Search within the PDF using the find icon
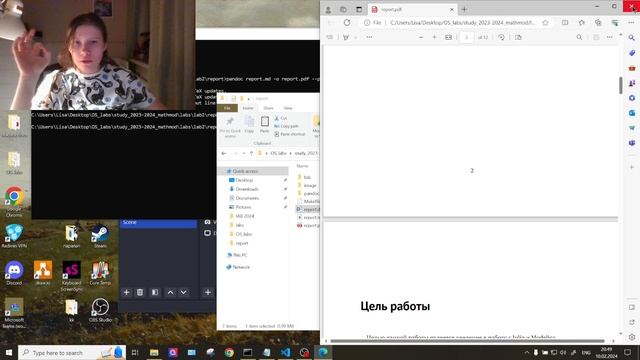640x360 pixels. click(579, 37)
